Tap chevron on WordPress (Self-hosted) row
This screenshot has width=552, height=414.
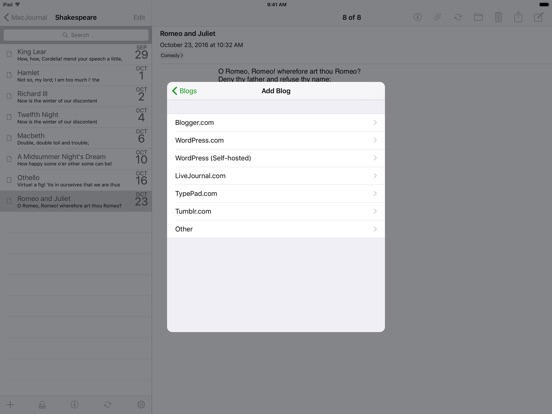(375, 158)
